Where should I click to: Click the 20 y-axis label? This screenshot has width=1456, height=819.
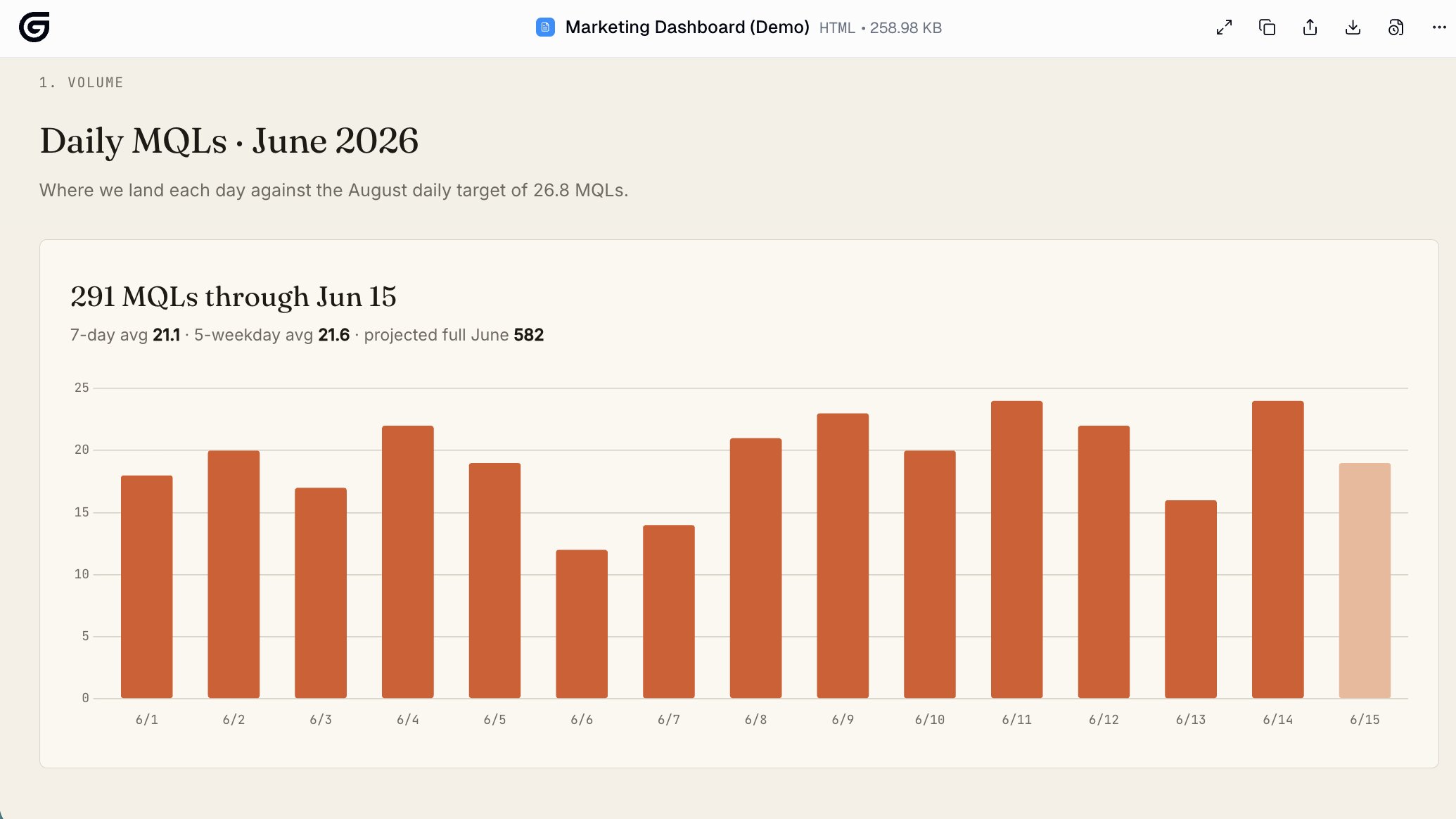click(82, 450)
